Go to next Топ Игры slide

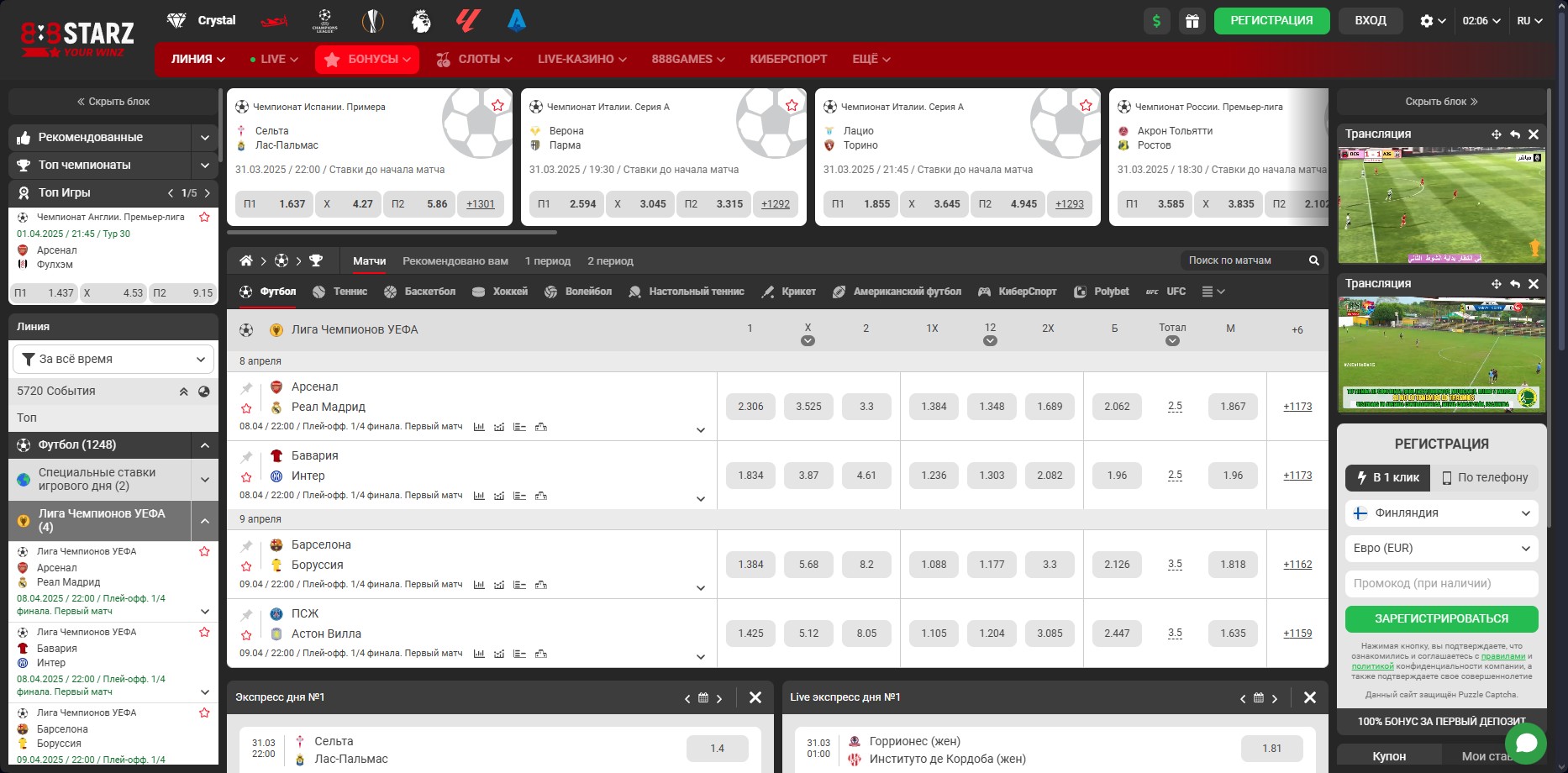pos(208,193)
